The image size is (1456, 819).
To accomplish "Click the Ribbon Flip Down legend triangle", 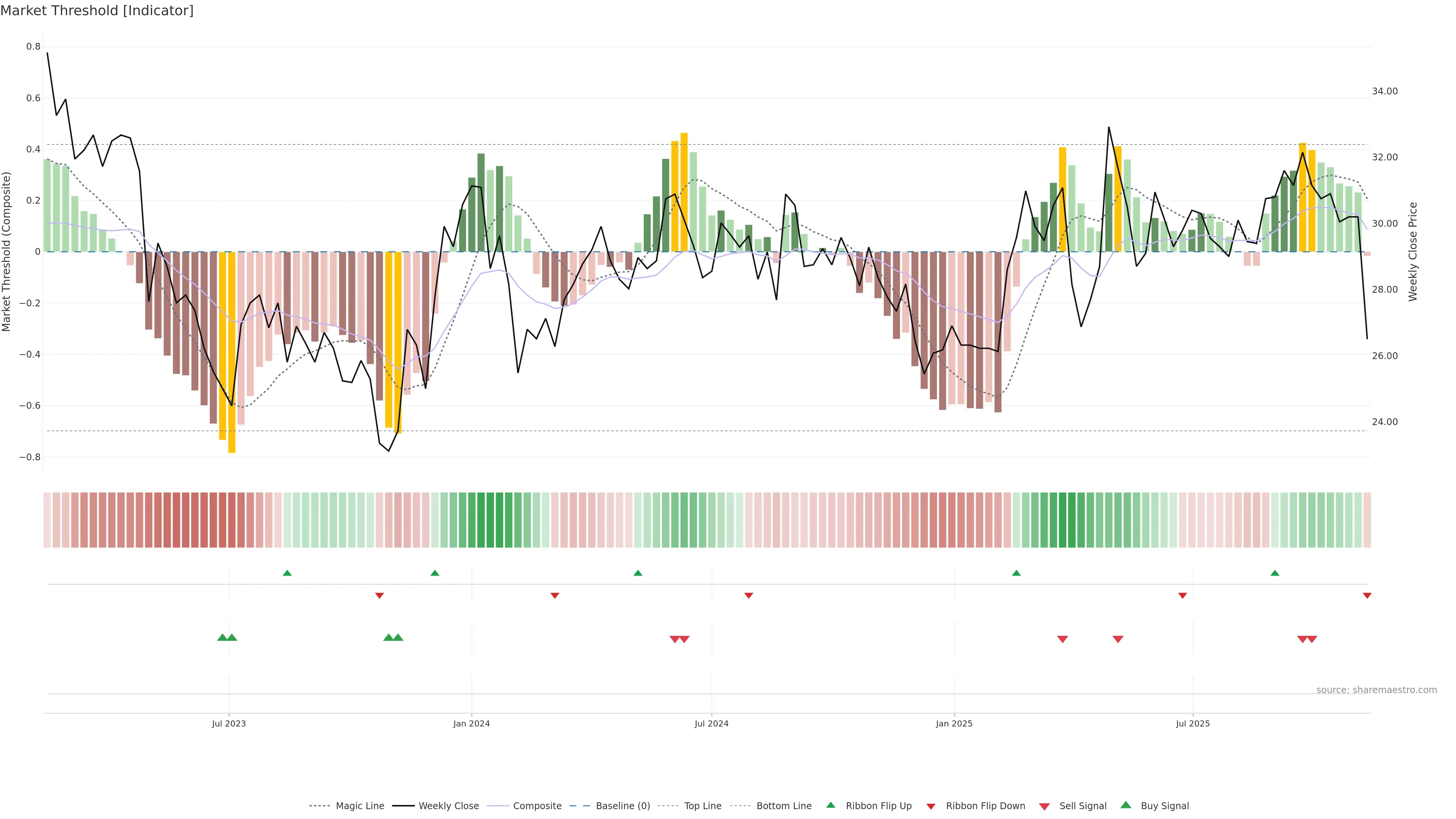I will [931, 806].
